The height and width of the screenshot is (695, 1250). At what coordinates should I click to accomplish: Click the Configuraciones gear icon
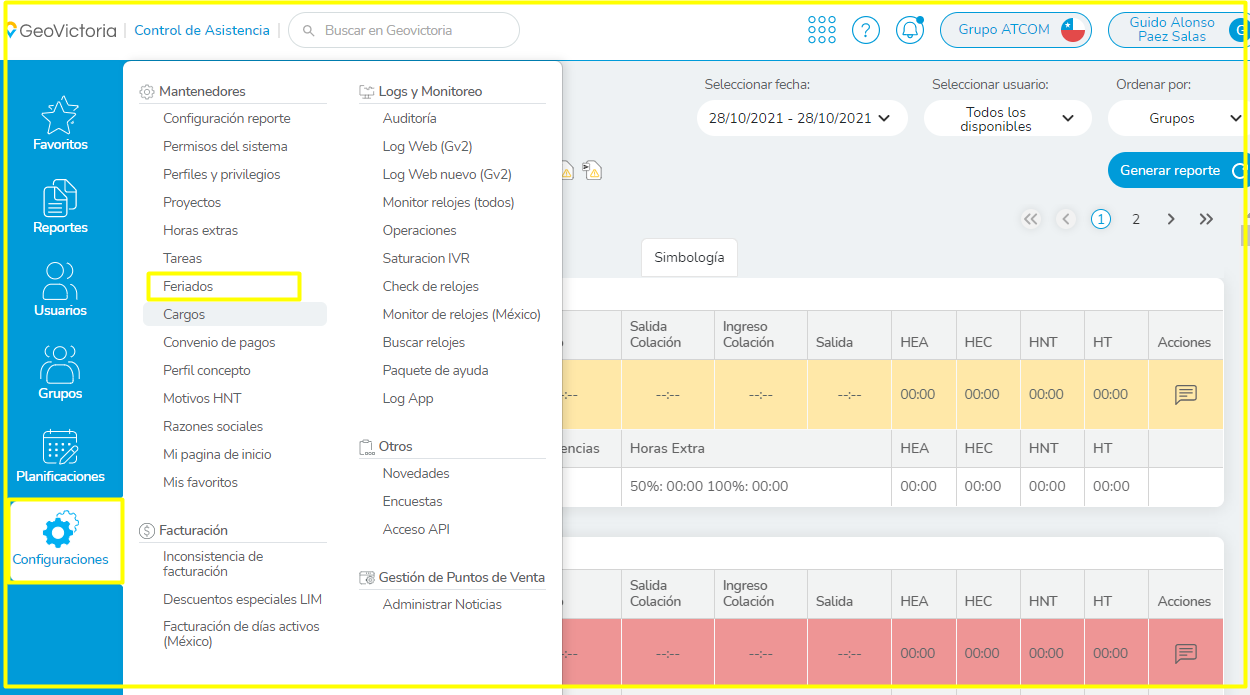[61, 530]
